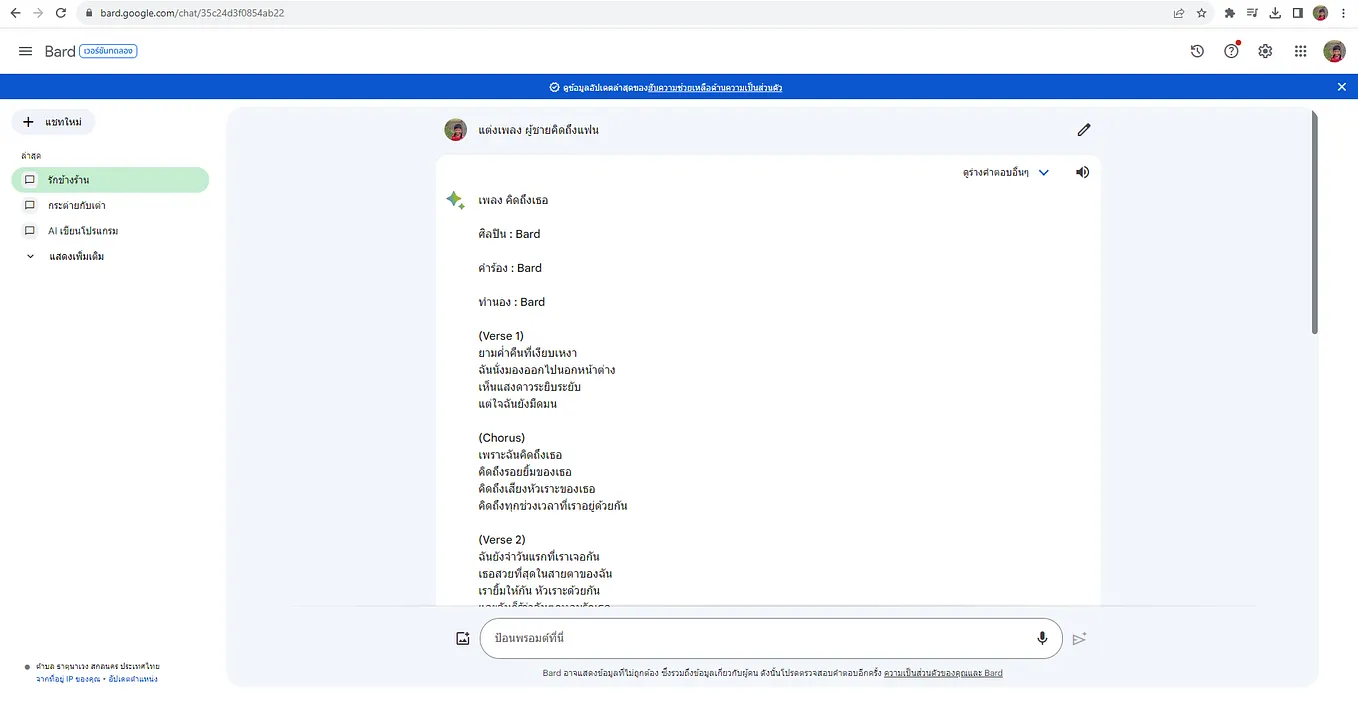Toggle the sidebar with the hamburger icon

pyautogui.click(x=25, y=50)
